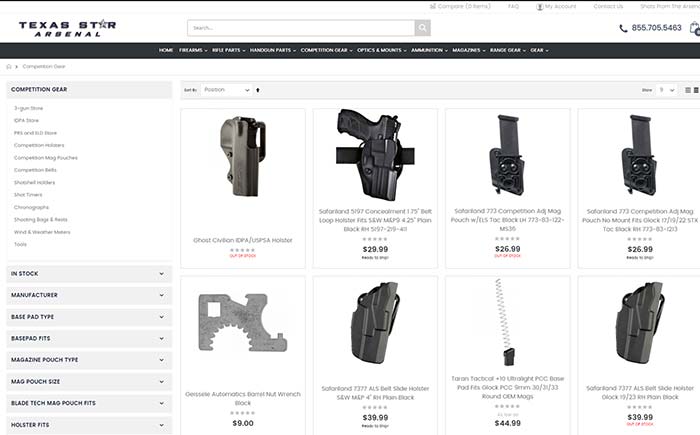The height and width of the screenshot is (435, 700).
Task: Click the $9.00 price text
Action: point(243,423)
